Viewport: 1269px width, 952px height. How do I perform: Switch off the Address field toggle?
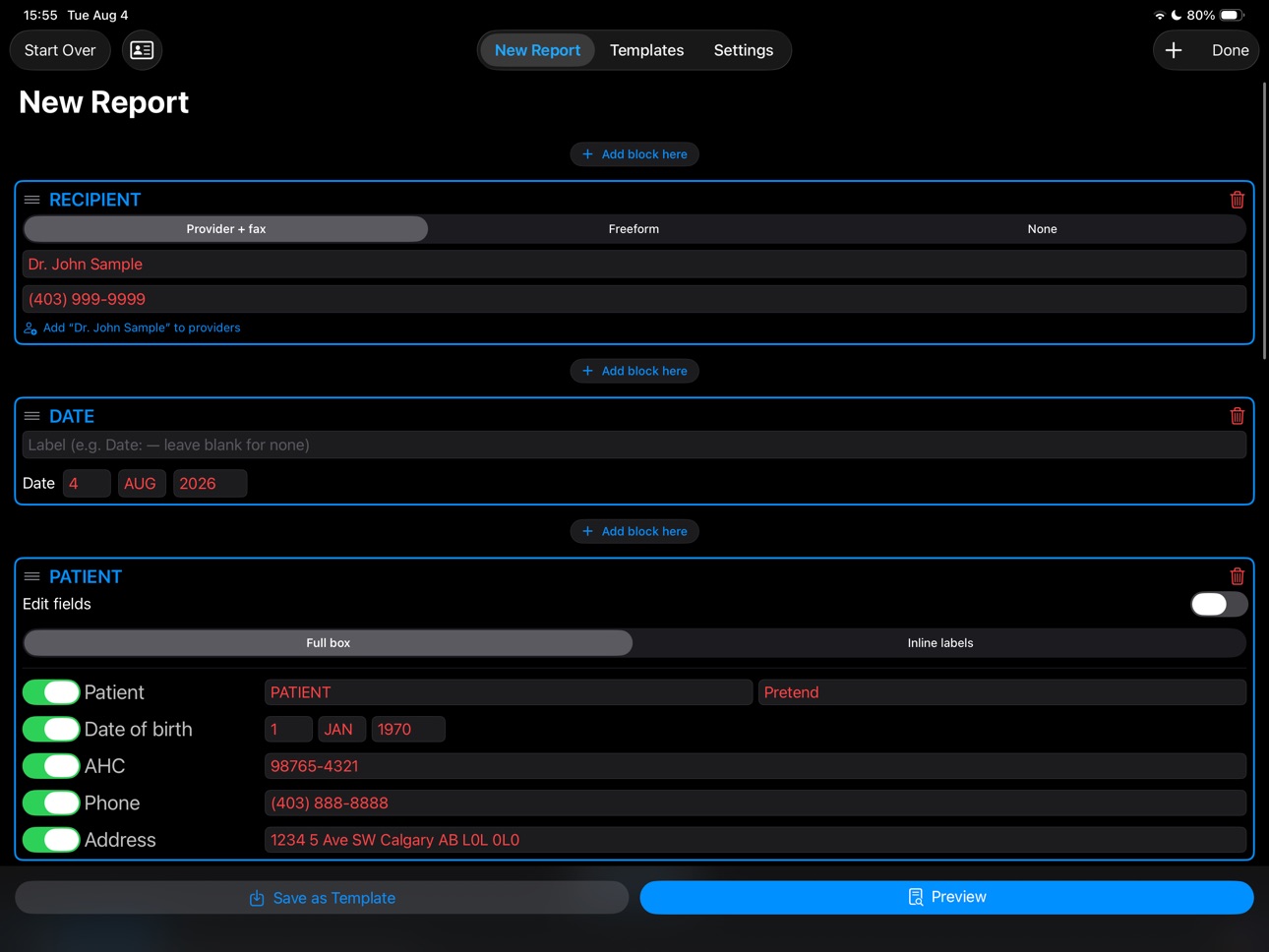[51, 840]
